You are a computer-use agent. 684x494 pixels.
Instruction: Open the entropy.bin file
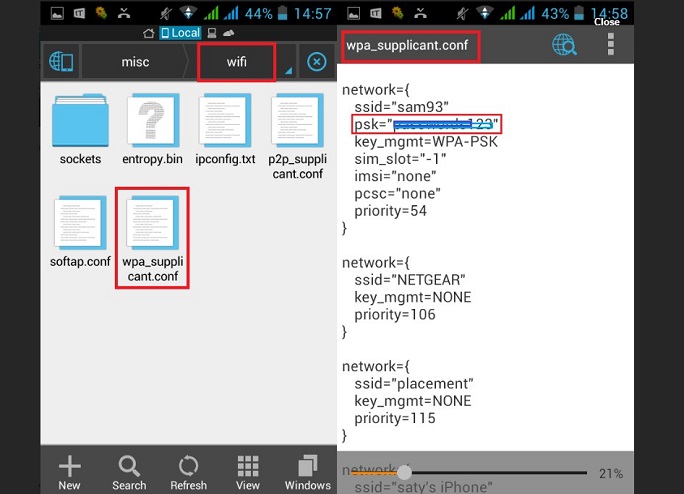[152, 127]
